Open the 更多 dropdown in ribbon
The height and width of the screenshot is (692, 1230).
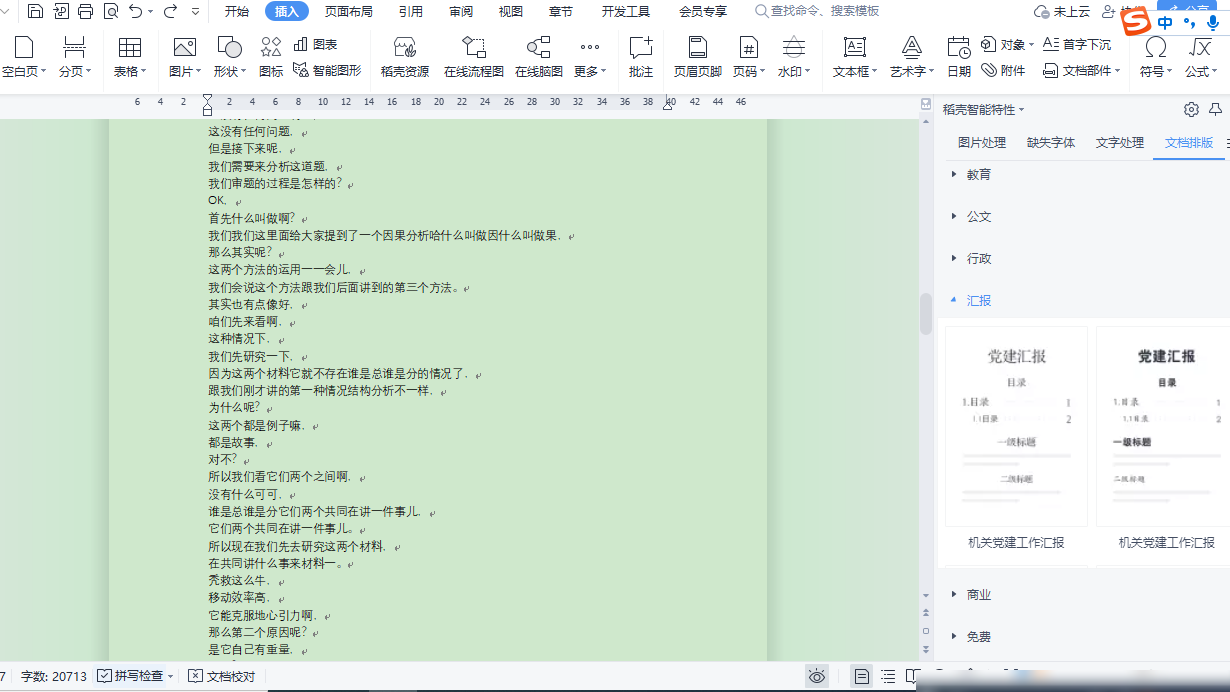[590, 56]
